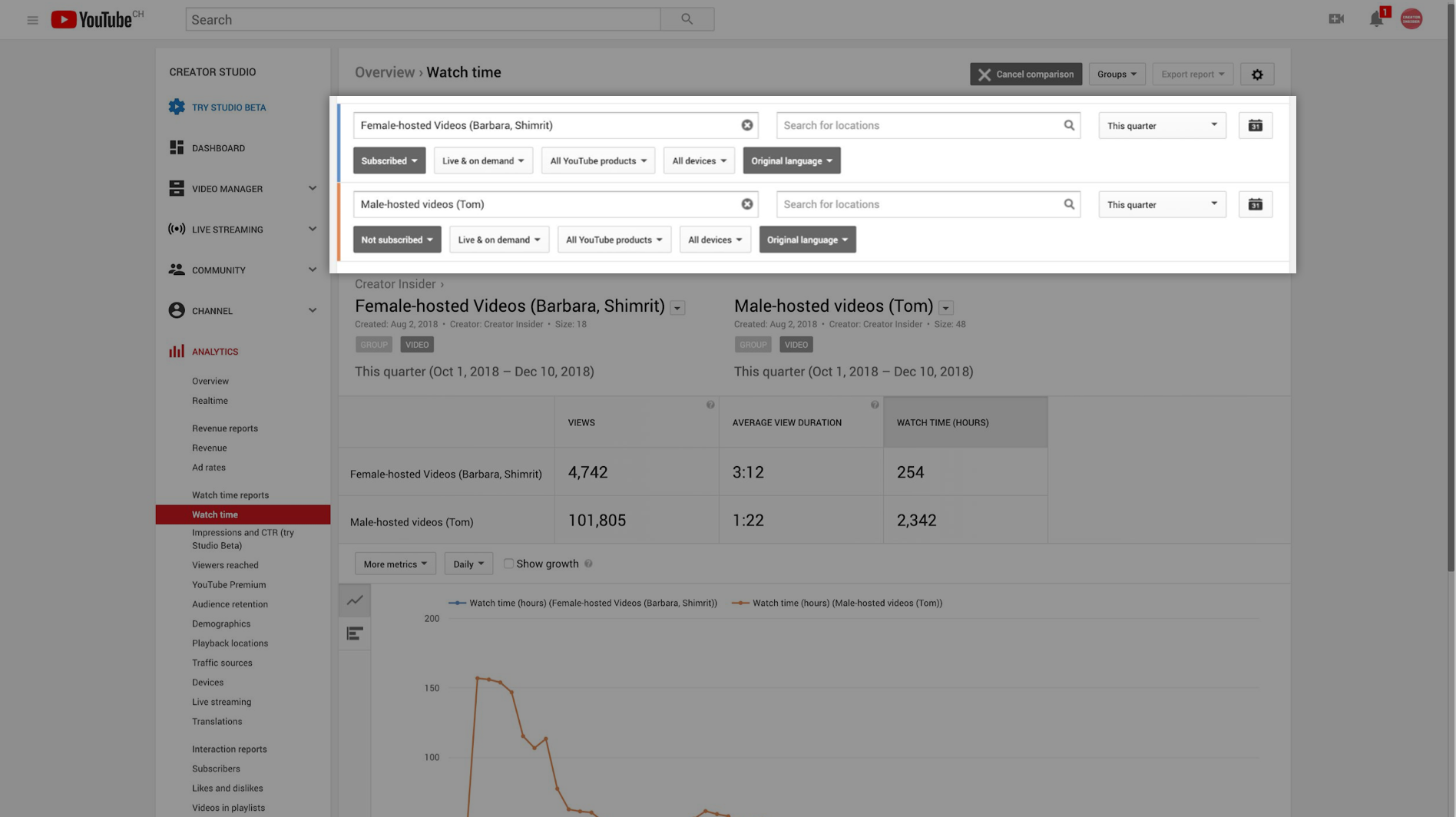Select the Watch Time (Hours) column header

[965, 422]
